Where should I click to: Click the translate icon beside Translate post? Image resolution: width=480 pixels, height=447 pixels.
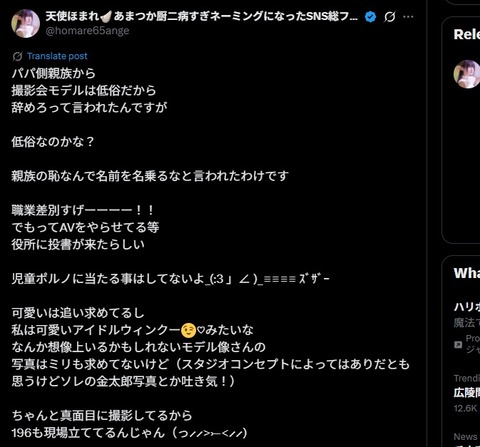[x=17, y=56]
